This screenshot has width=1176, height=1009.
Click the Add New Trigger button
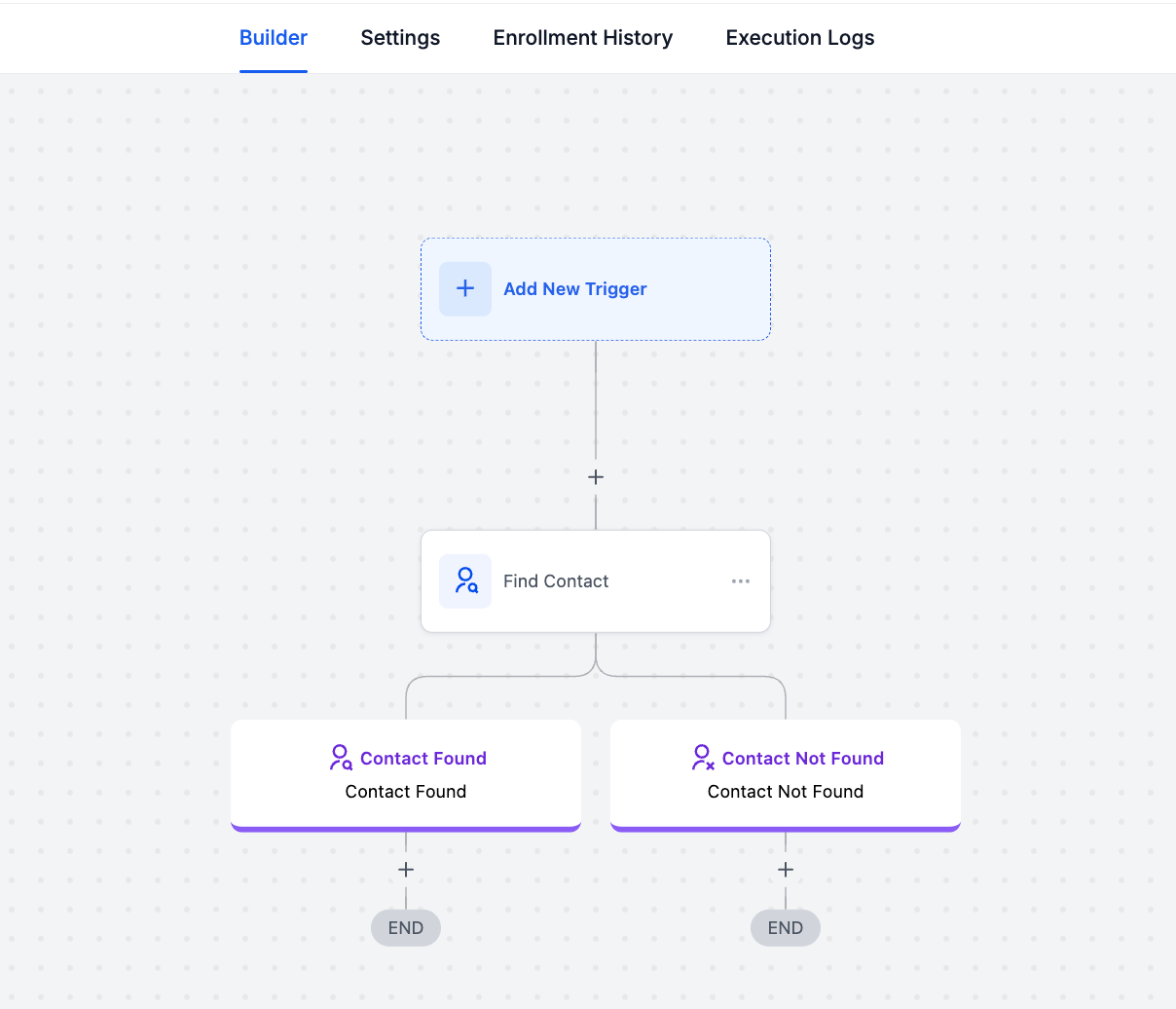(595, 288)
